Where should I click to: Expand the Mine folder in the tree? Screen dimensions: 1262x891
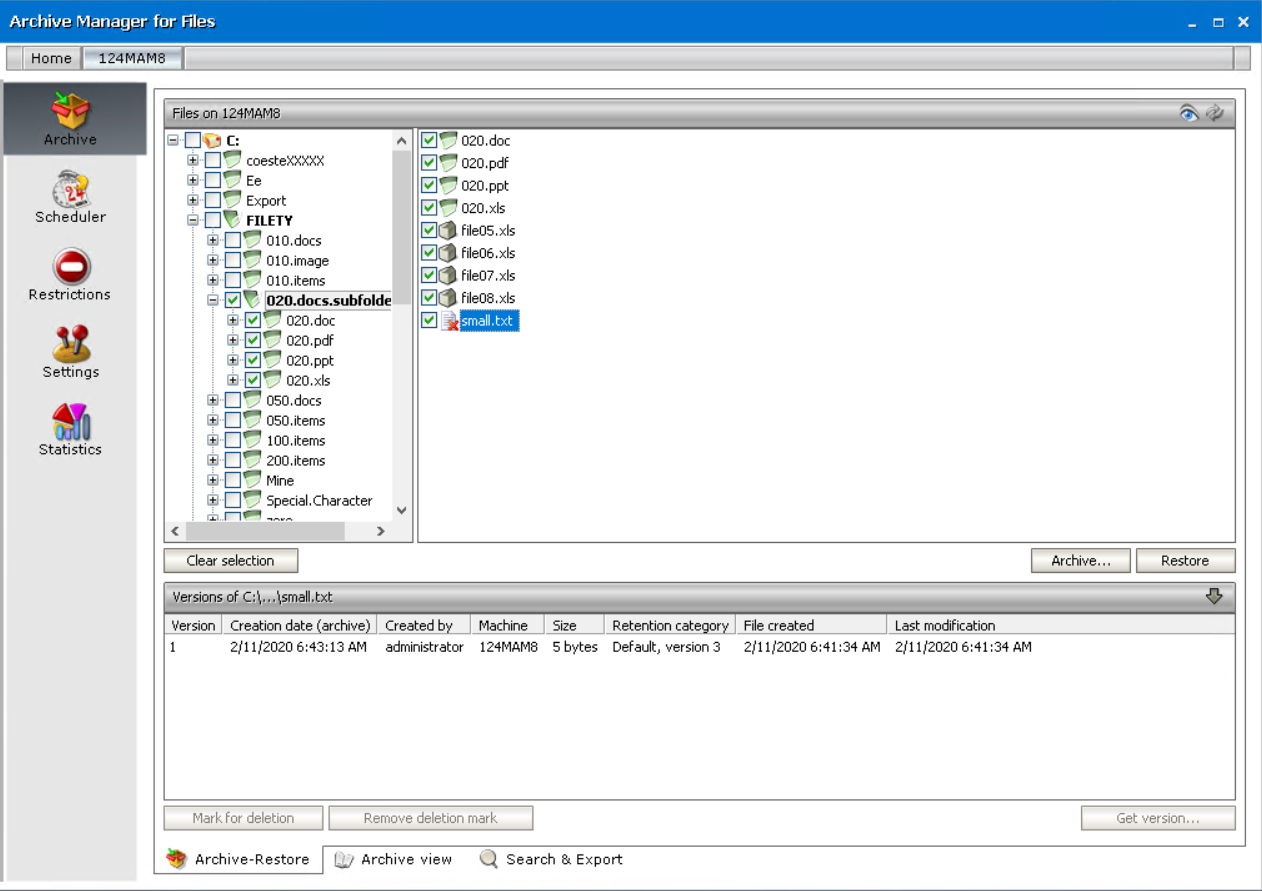212,480
